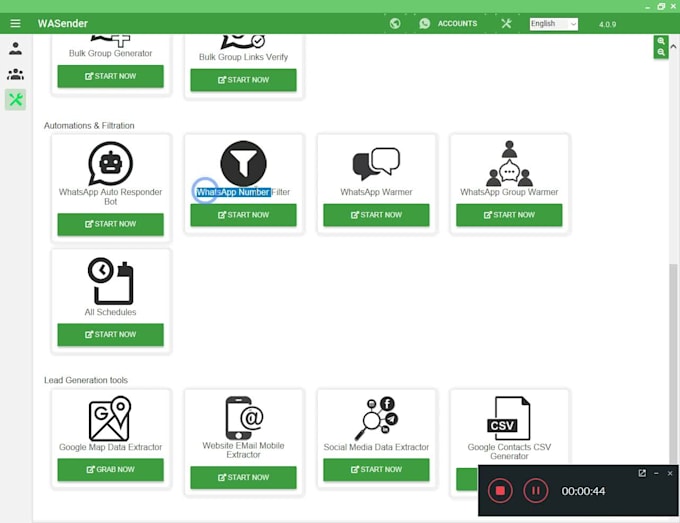Start Website EMail Mobile Extractor
The image size is (680, 523).
pyautogui.click(x=243, y=477)
